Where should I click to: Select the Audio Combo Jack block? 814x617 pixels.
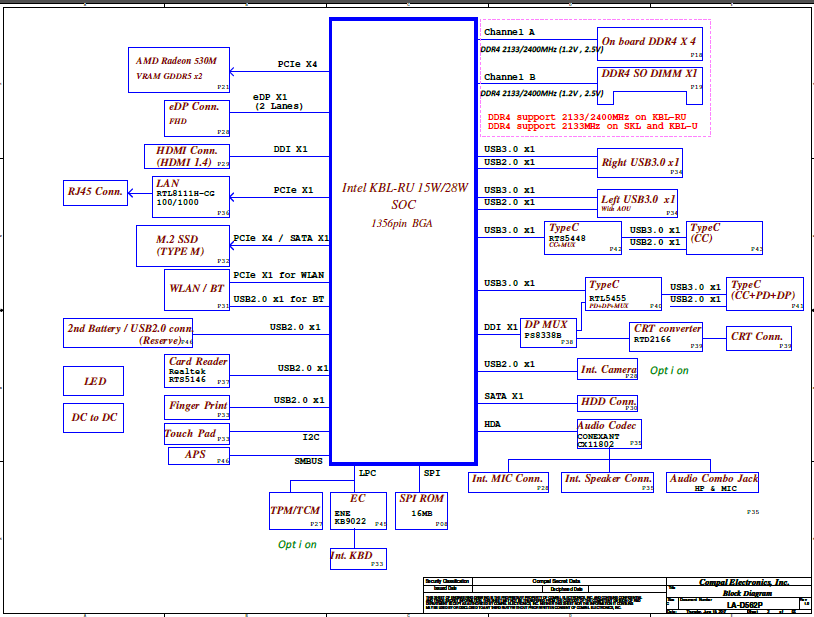point(712,482)
